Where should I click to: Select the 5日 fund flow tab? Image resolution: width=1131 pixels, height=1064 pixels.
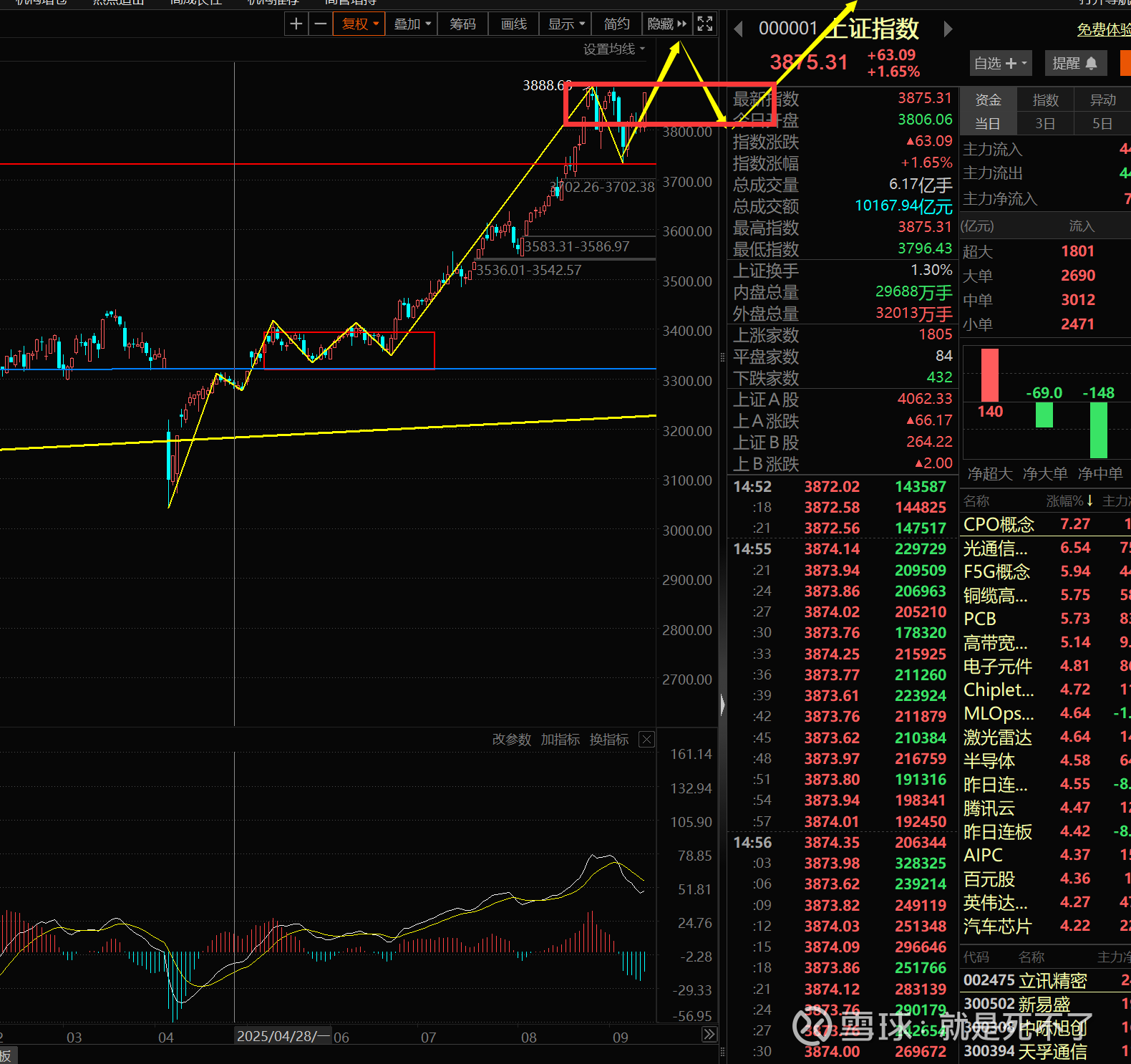click(1102, 123)
